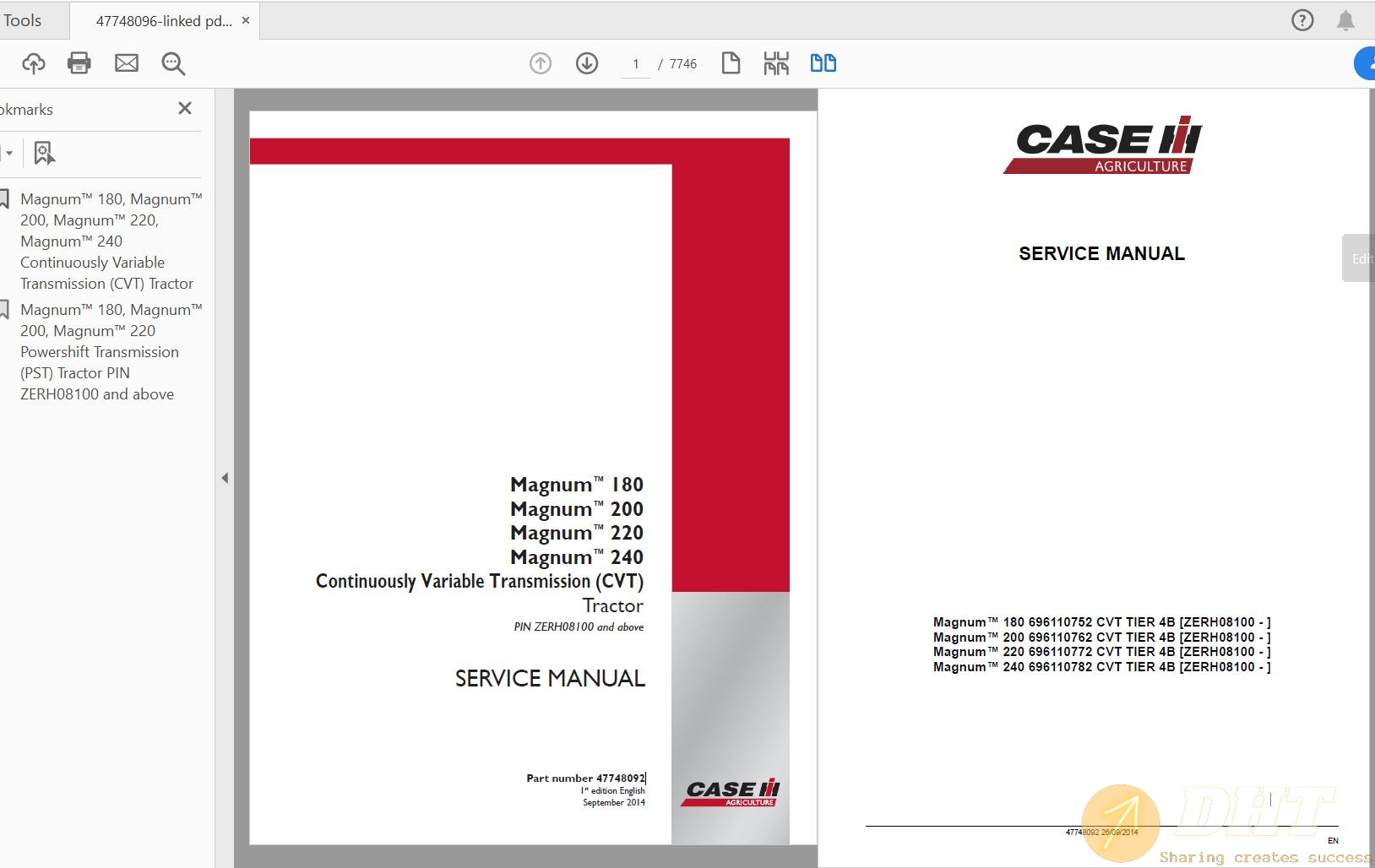Click the upload to cloud icon
1375x868 pixels.
click(x=34, y=63)
